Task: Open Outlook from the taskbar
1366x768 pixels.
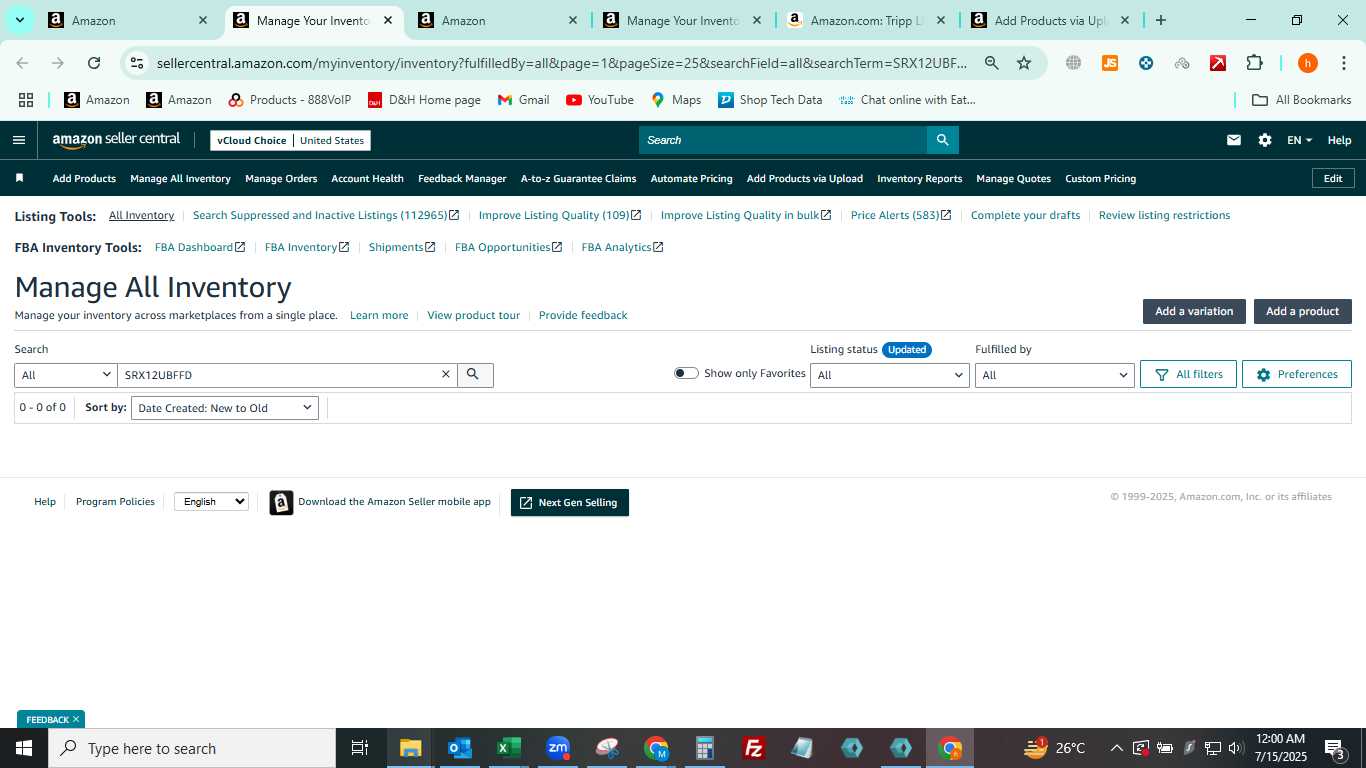Action: click(459, 748)
